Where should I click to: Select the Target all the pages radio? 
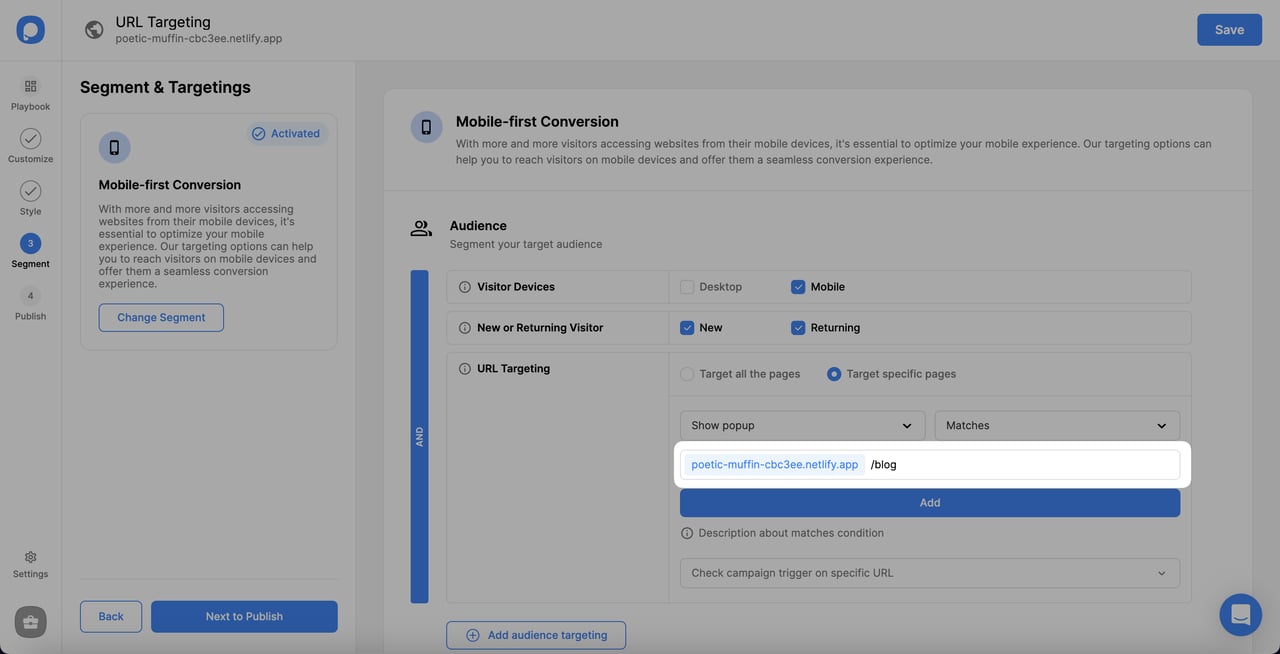(x=687, y=373)
